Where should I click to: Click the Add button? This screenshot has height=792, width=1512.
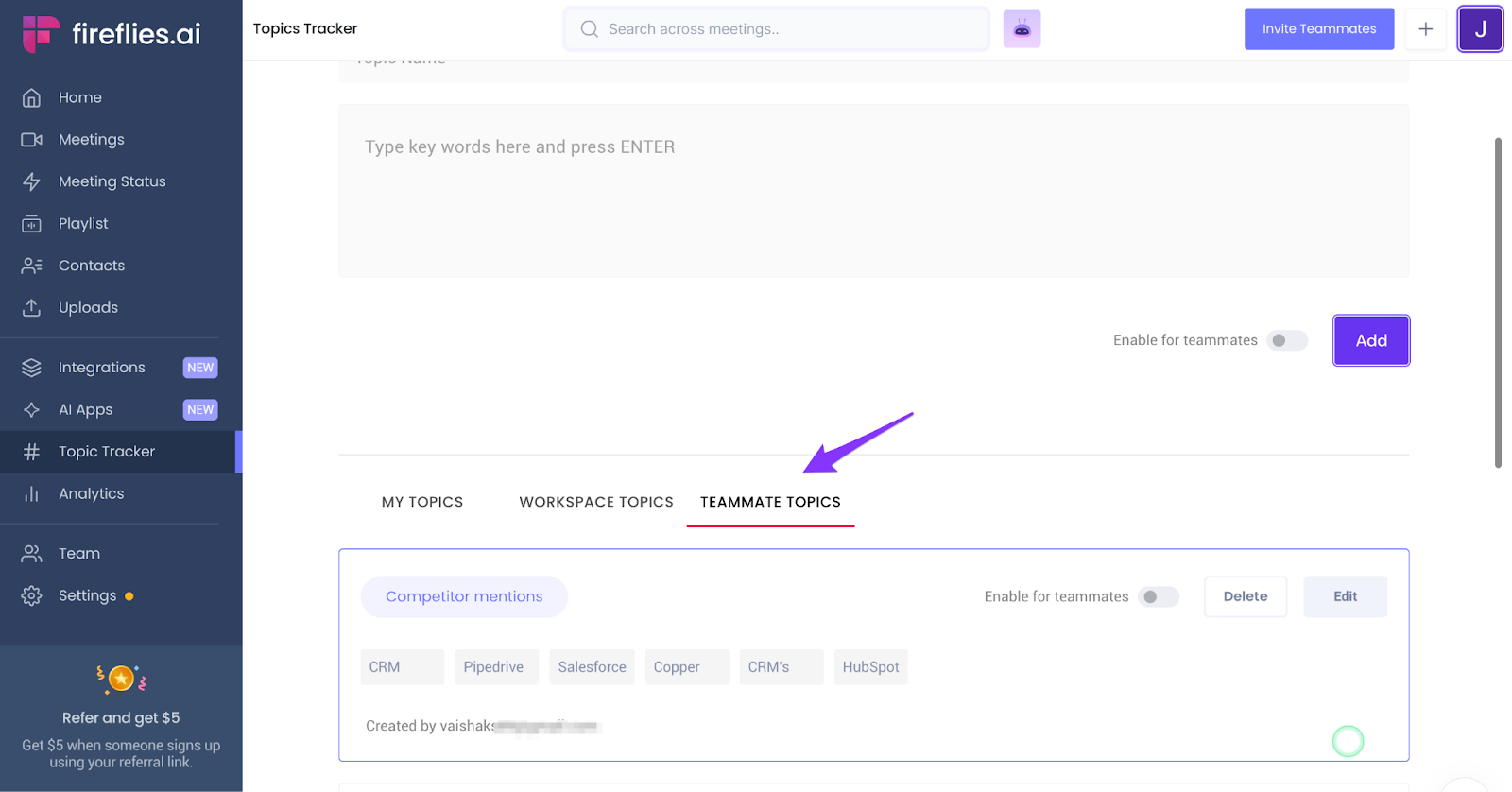click(1371, 340)
